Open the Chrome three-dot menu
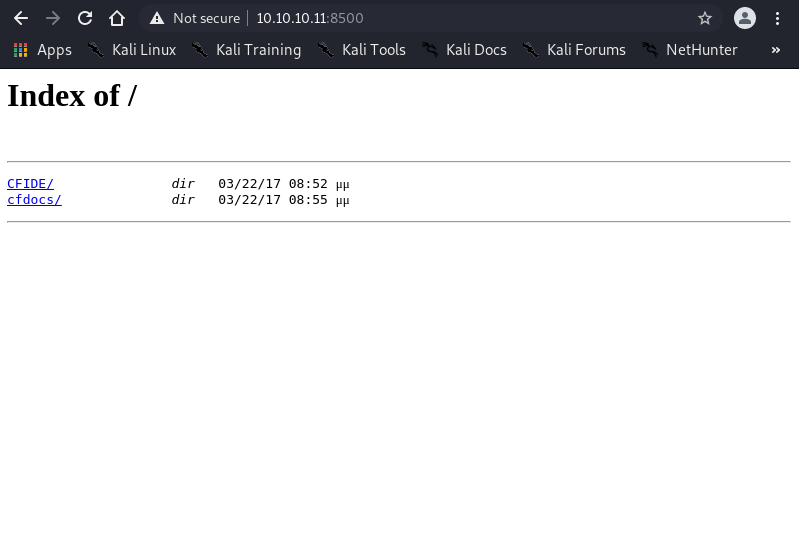799x537 pixels. click(777, 18)
